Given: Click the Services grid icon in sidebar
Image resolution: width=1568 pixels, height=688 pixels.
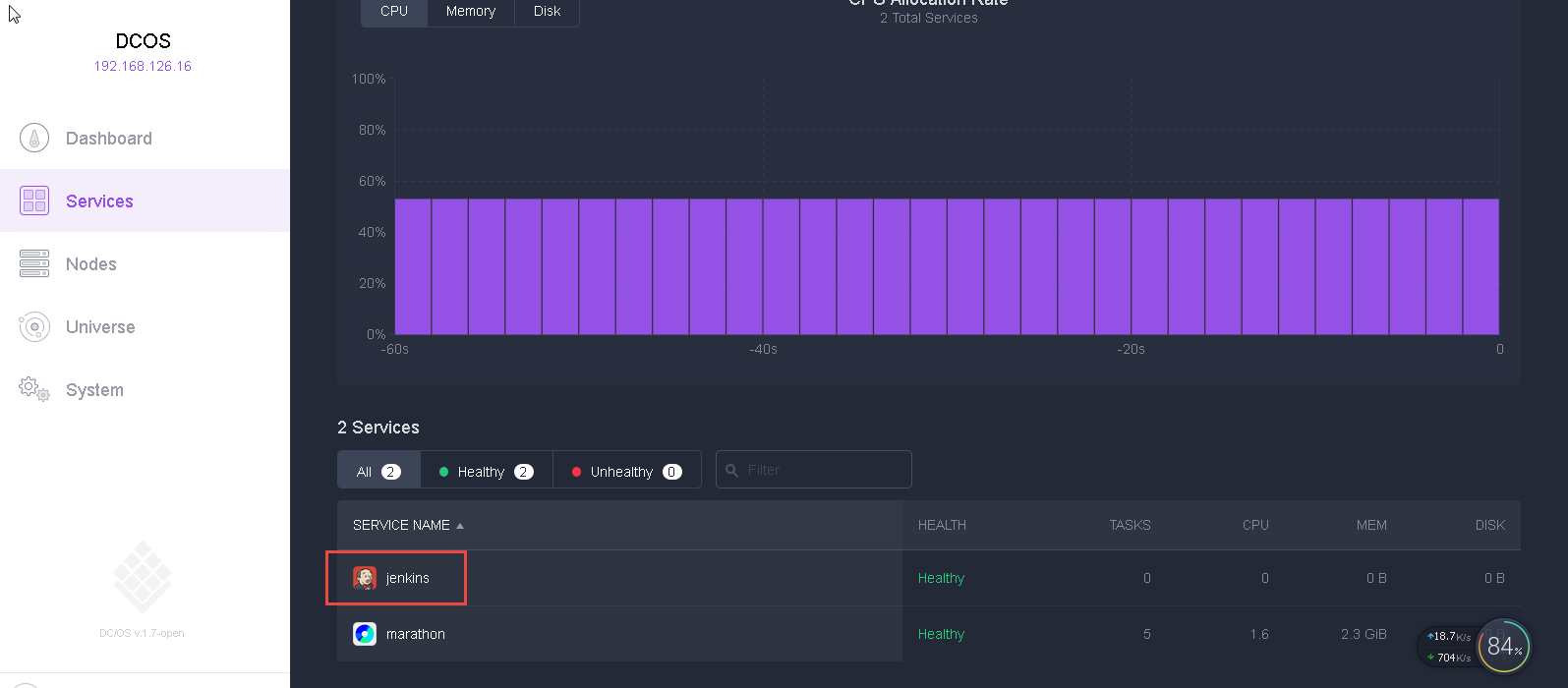Looking at the screenshot, I should click(34, 201).
